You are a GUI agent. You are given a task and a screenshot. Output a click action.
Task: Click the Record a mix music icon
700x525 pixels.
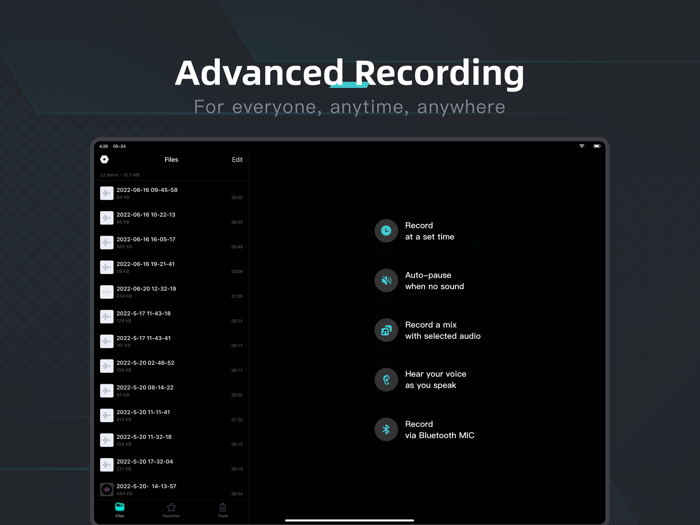point(386,330)
